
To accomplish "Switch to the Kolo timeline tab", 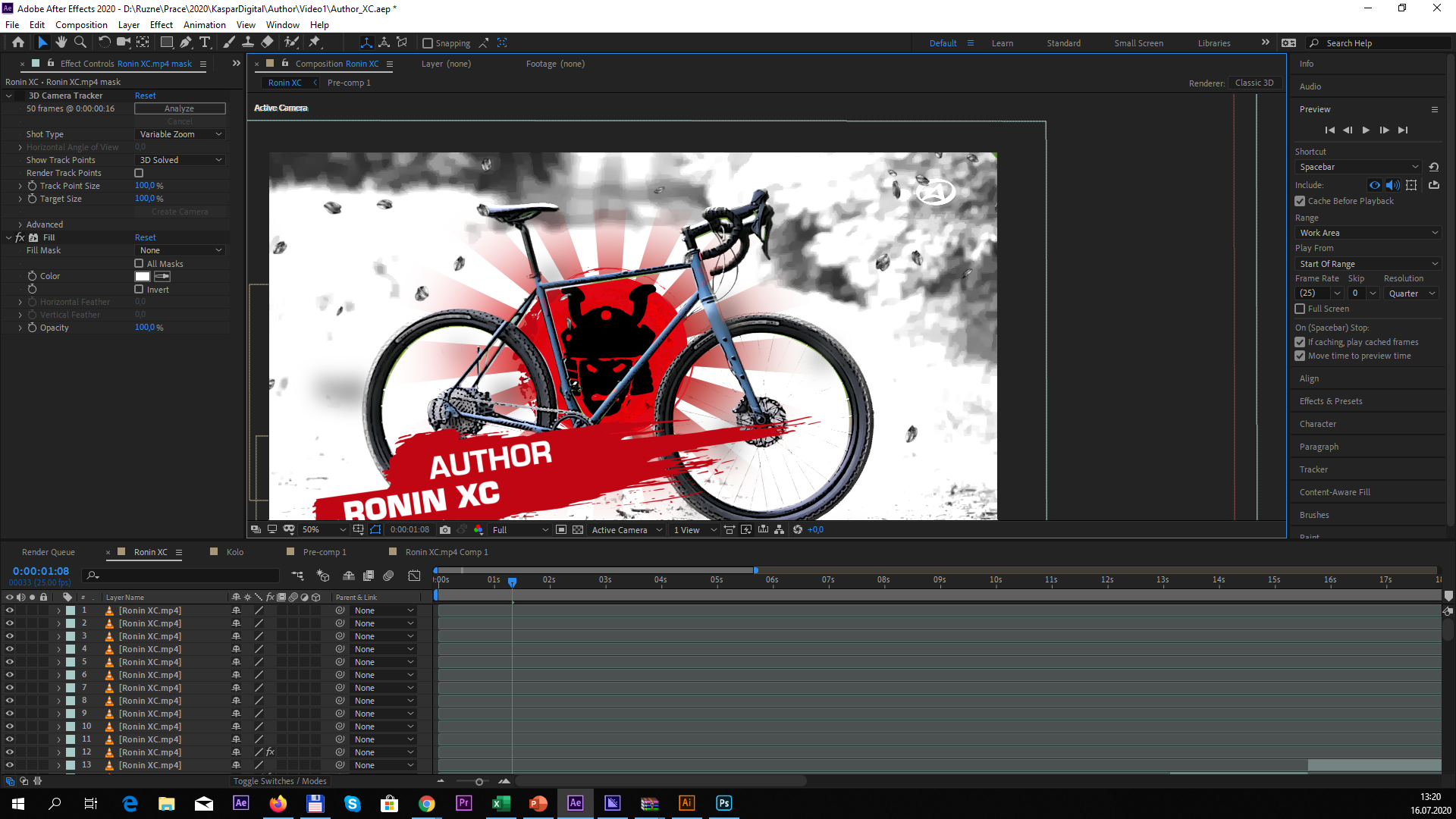I will pyautogui.click(x=235, y=552).
